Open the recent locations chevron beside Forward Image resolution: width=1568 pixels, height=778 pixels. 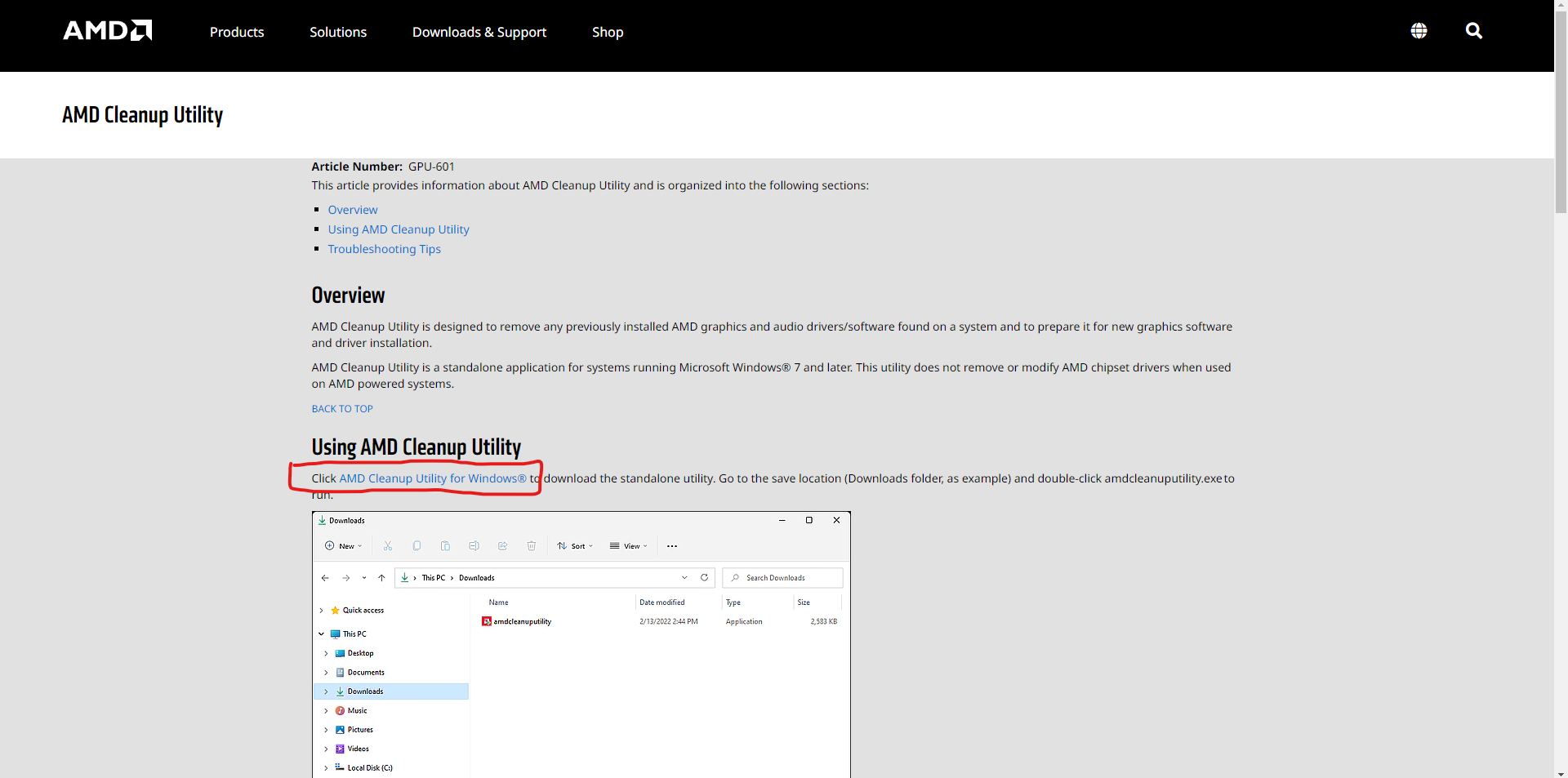tap(364, 578)
